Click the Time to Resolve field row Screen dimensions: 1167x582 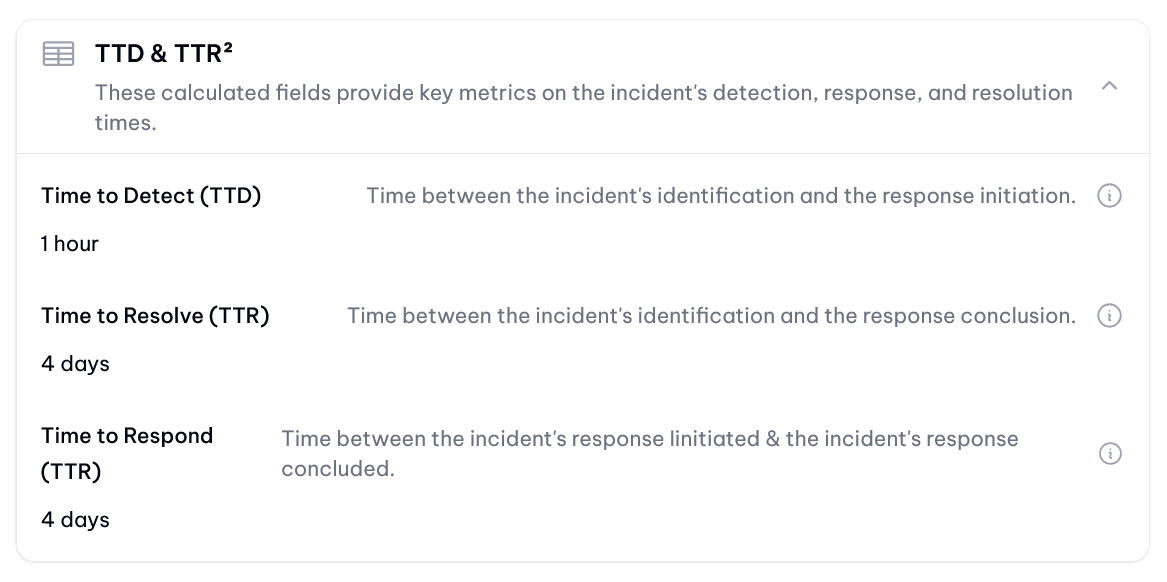583,339
